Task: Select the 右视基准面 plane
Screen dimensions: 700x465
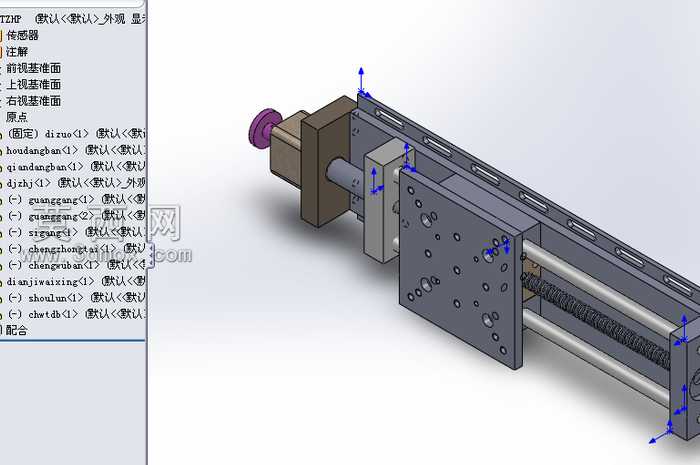Action: [x=33, y=101]
